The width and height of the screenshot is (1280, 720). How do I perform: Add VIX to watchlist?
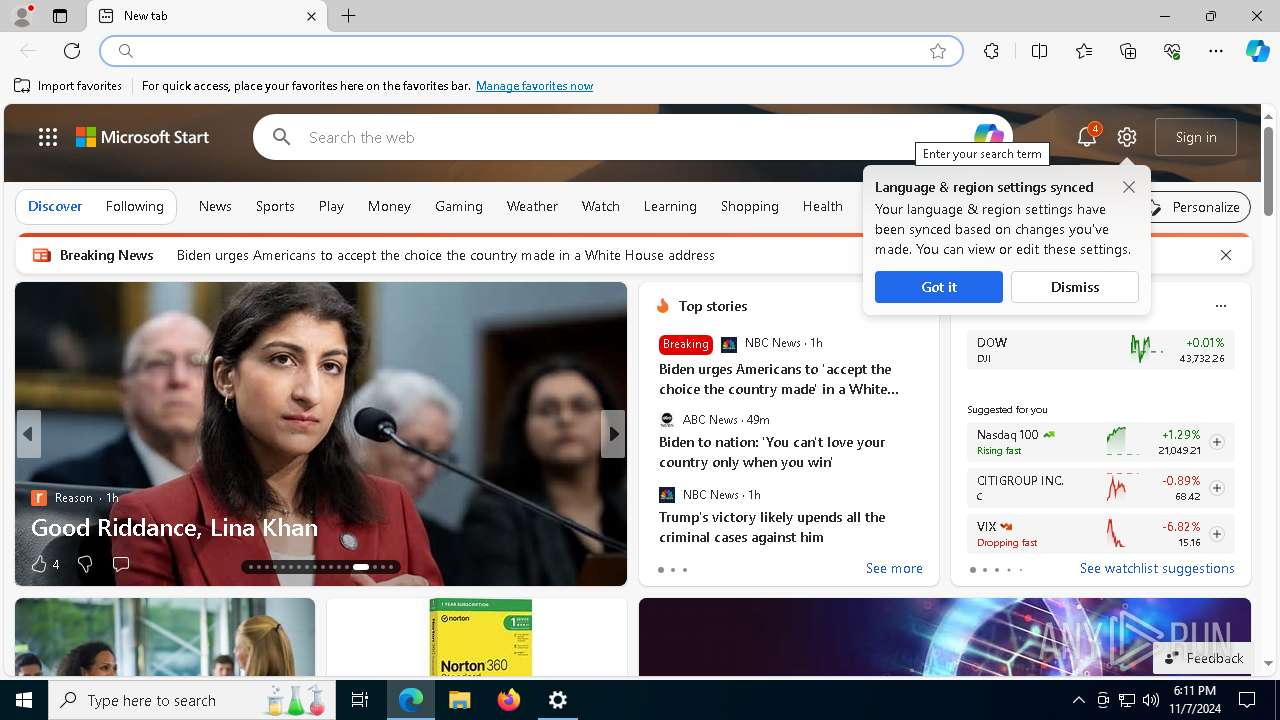1217,534
